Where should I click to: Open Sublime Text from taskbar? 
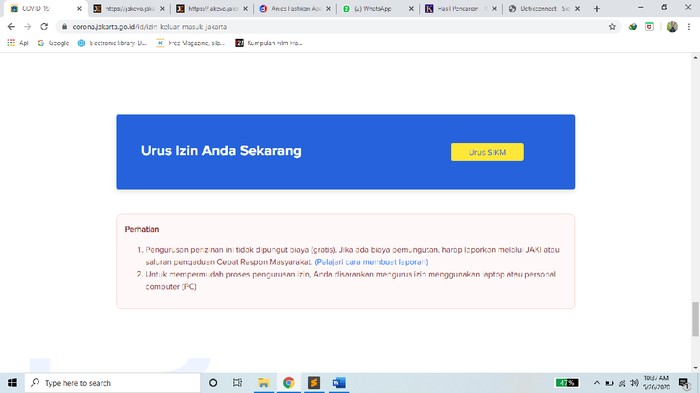point(314,383)
